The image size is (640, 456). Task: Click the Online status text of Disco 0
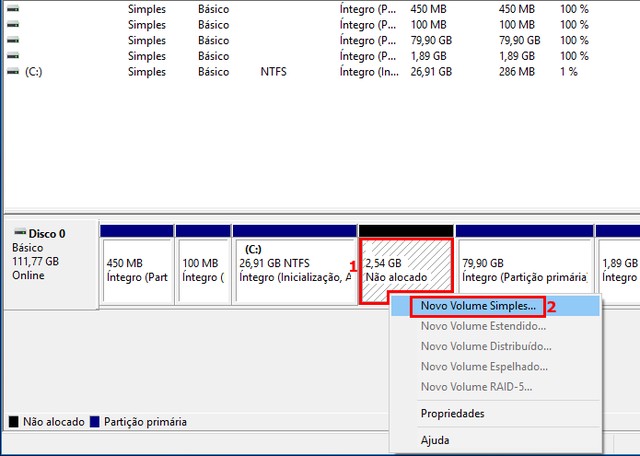click(28, 275)
